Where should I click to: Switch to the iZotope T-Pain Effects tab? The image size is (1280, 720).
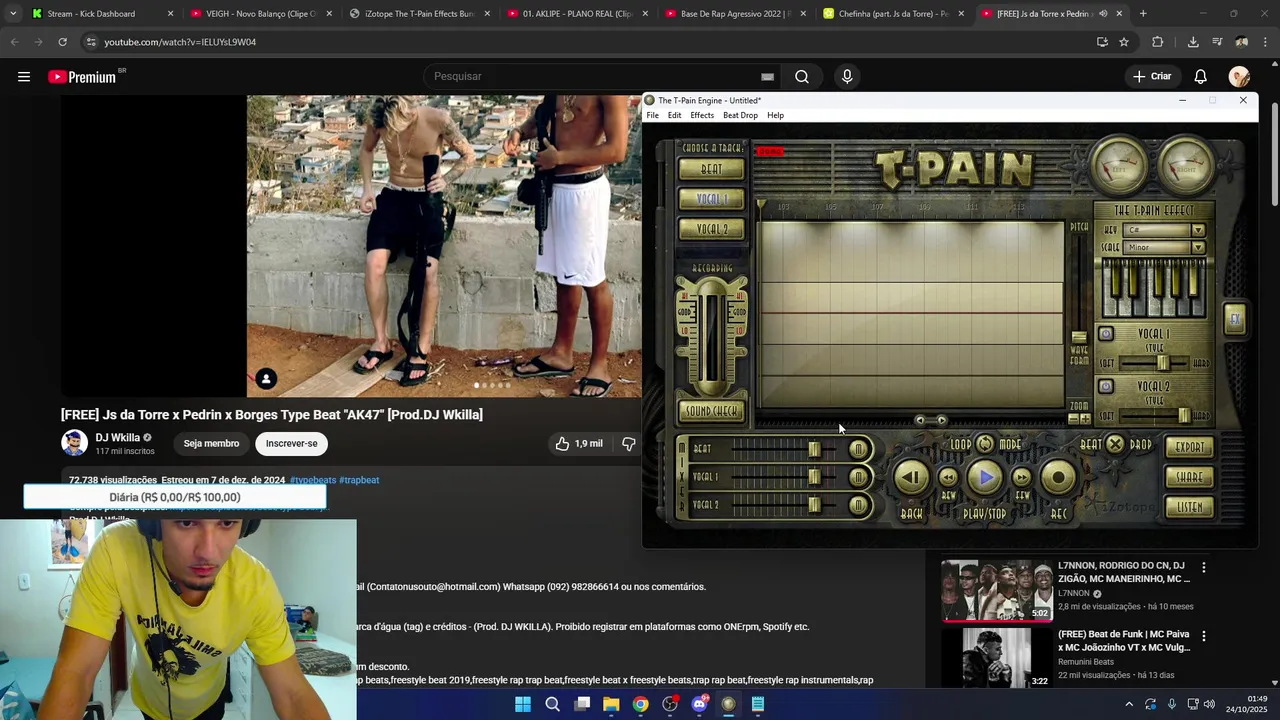pos(420,14)
